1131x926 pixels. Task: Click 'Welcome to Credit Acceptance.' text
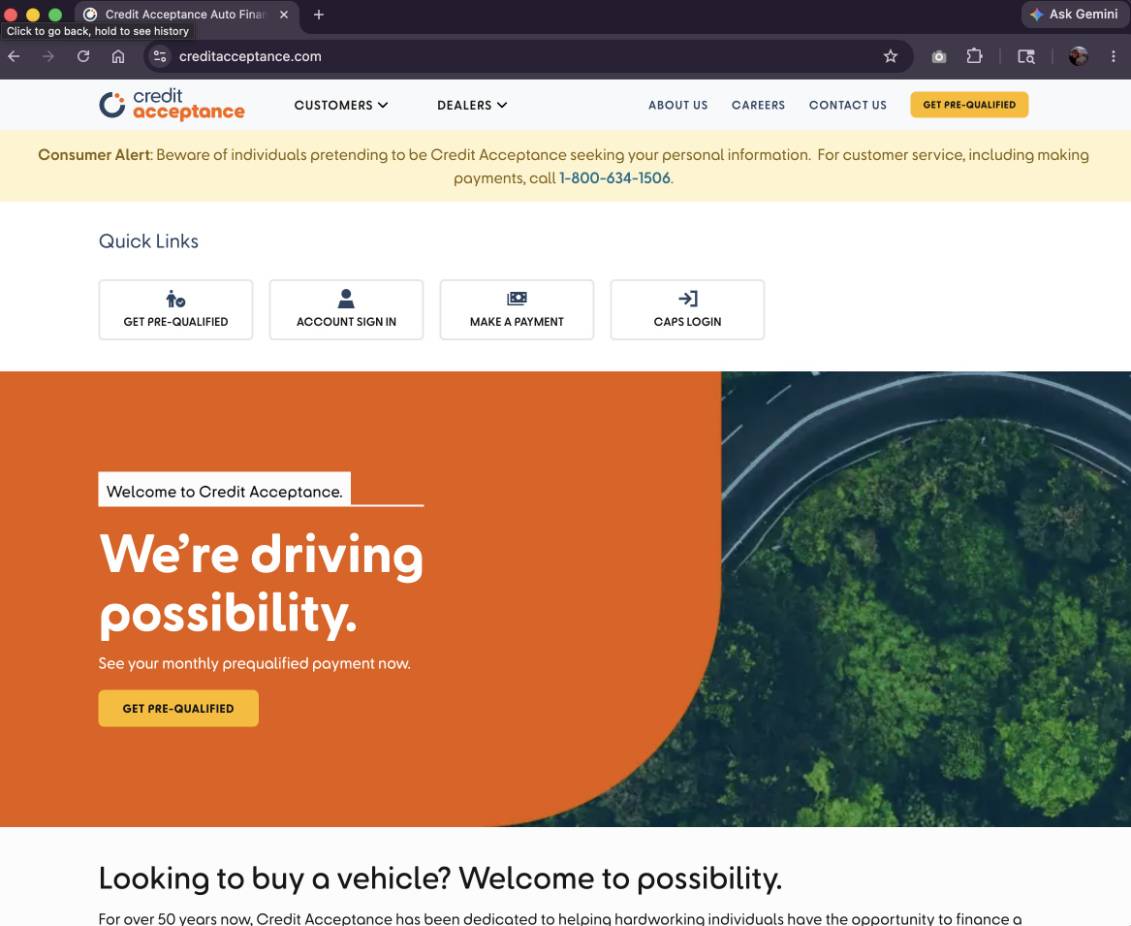tap(224, 491)
